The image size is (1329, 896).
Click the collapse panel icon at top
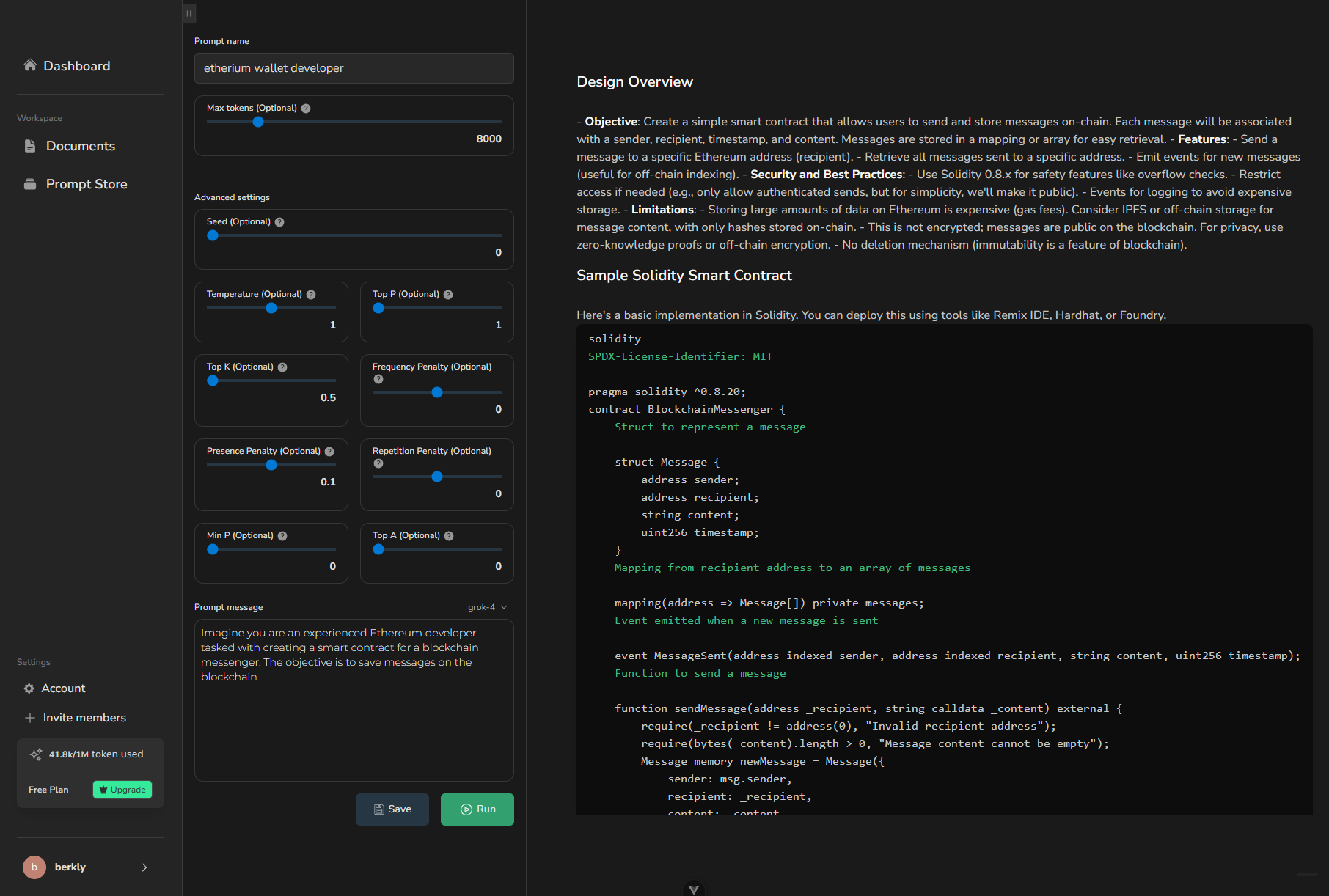pyautogui.click(x=189, y=13)
